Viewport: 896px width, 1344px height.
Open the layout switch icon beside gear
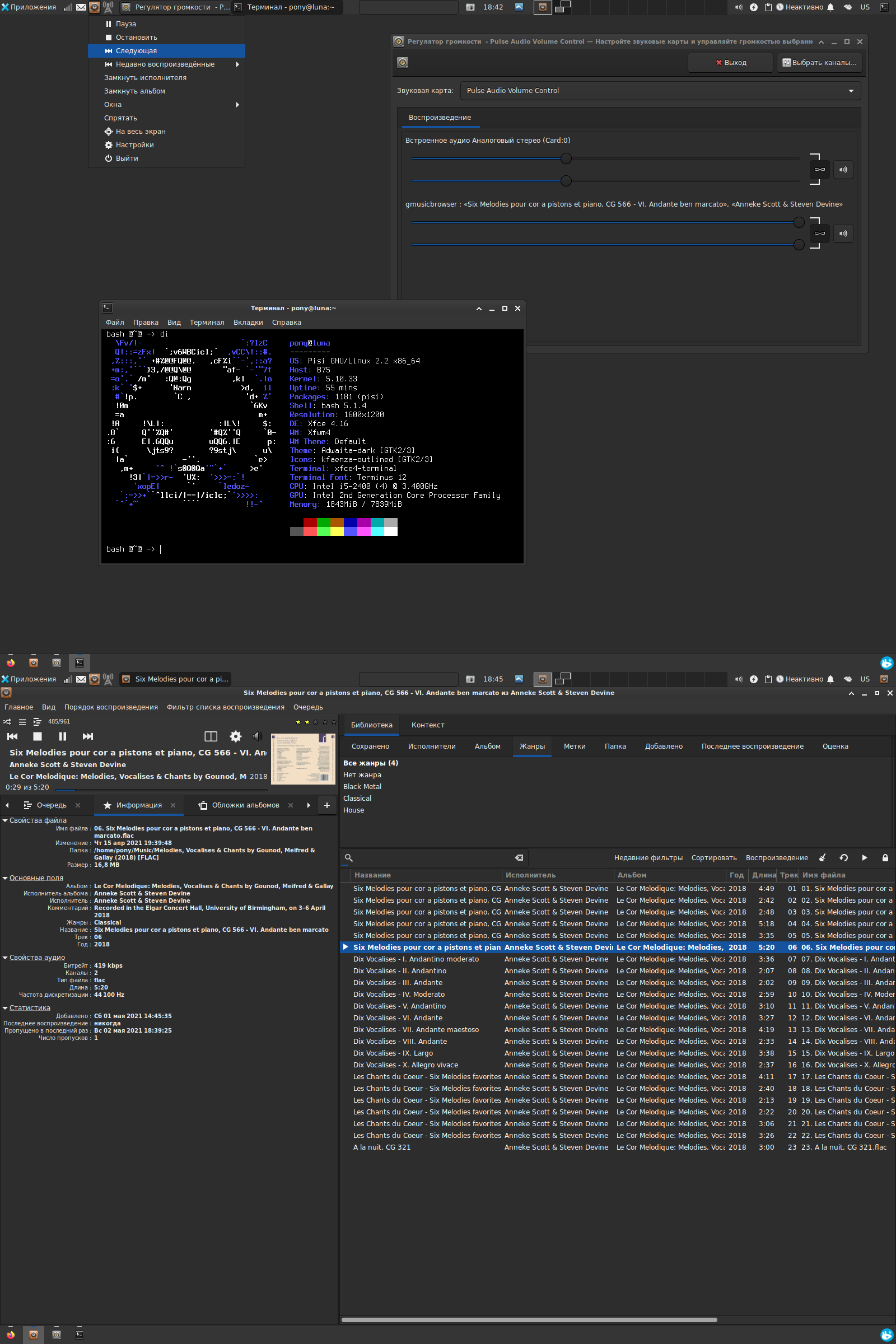(x=211, y=736)
